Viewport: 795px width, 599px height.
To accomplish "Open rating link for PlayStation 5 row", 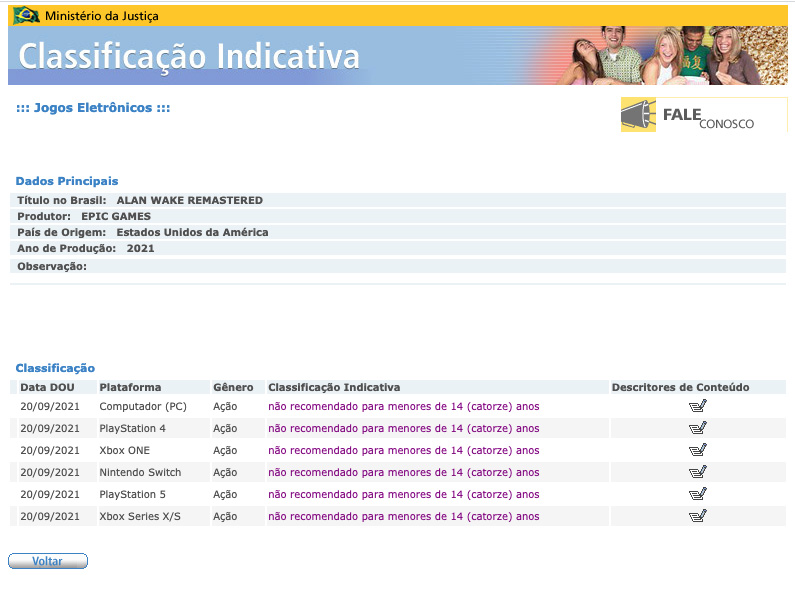I will tap(404, 494).
